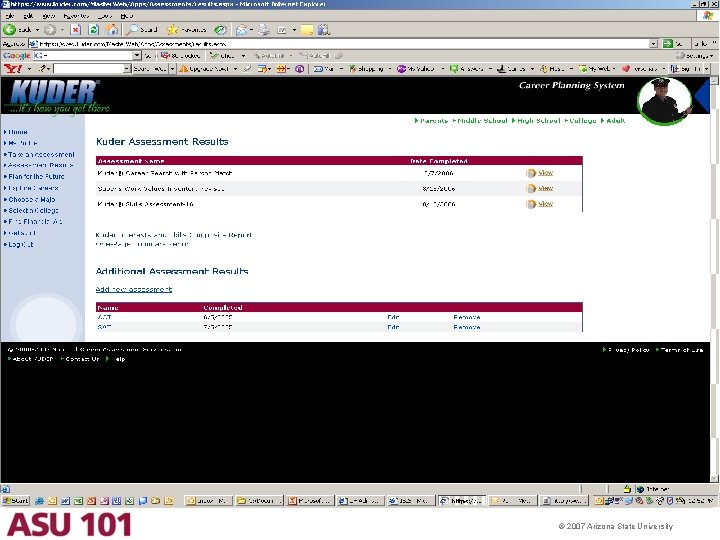Open the Favorites menu

click(x=76, y=16)
